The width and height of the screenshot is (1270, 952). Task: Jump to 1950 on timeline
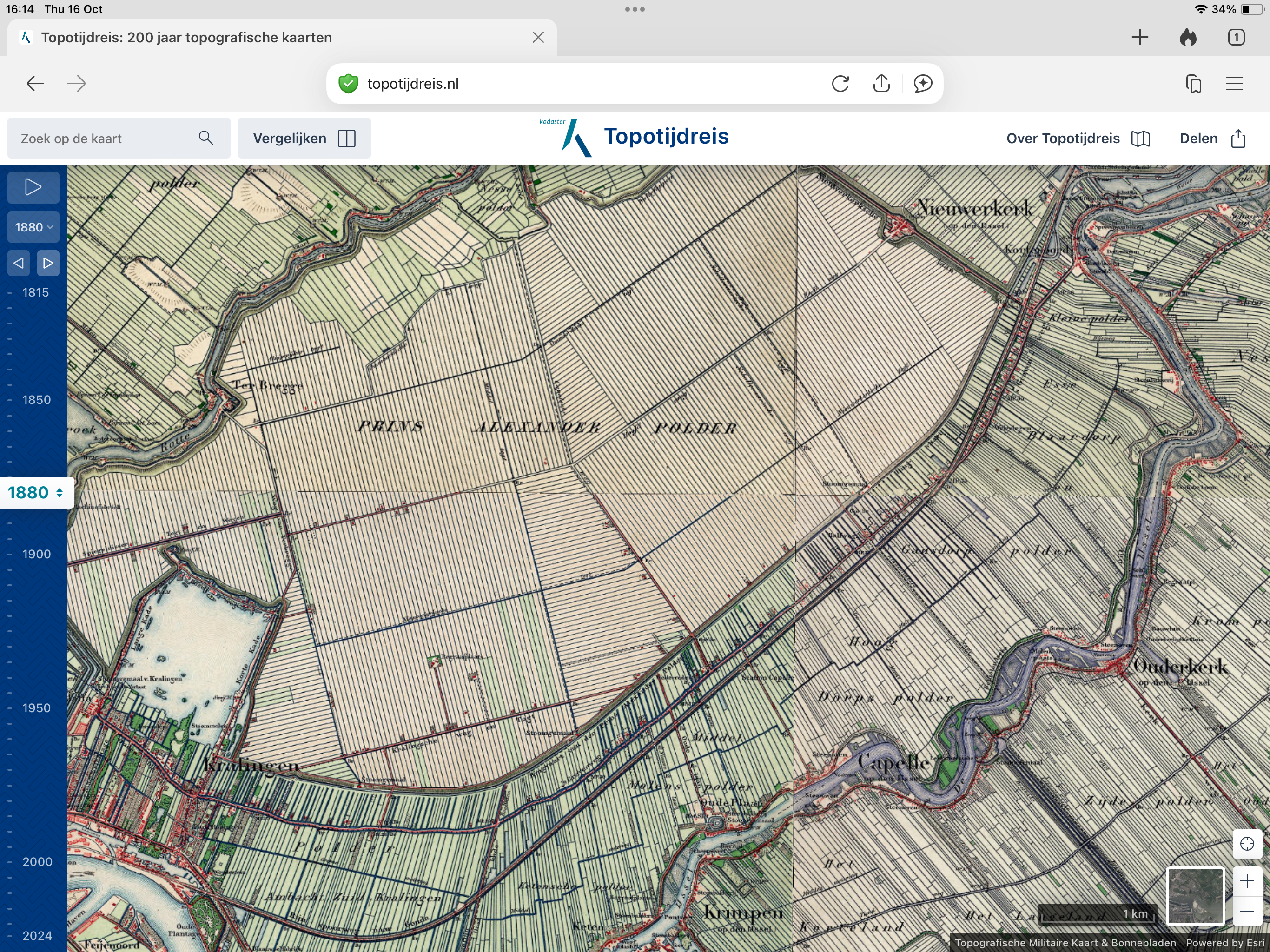(36, 708)
